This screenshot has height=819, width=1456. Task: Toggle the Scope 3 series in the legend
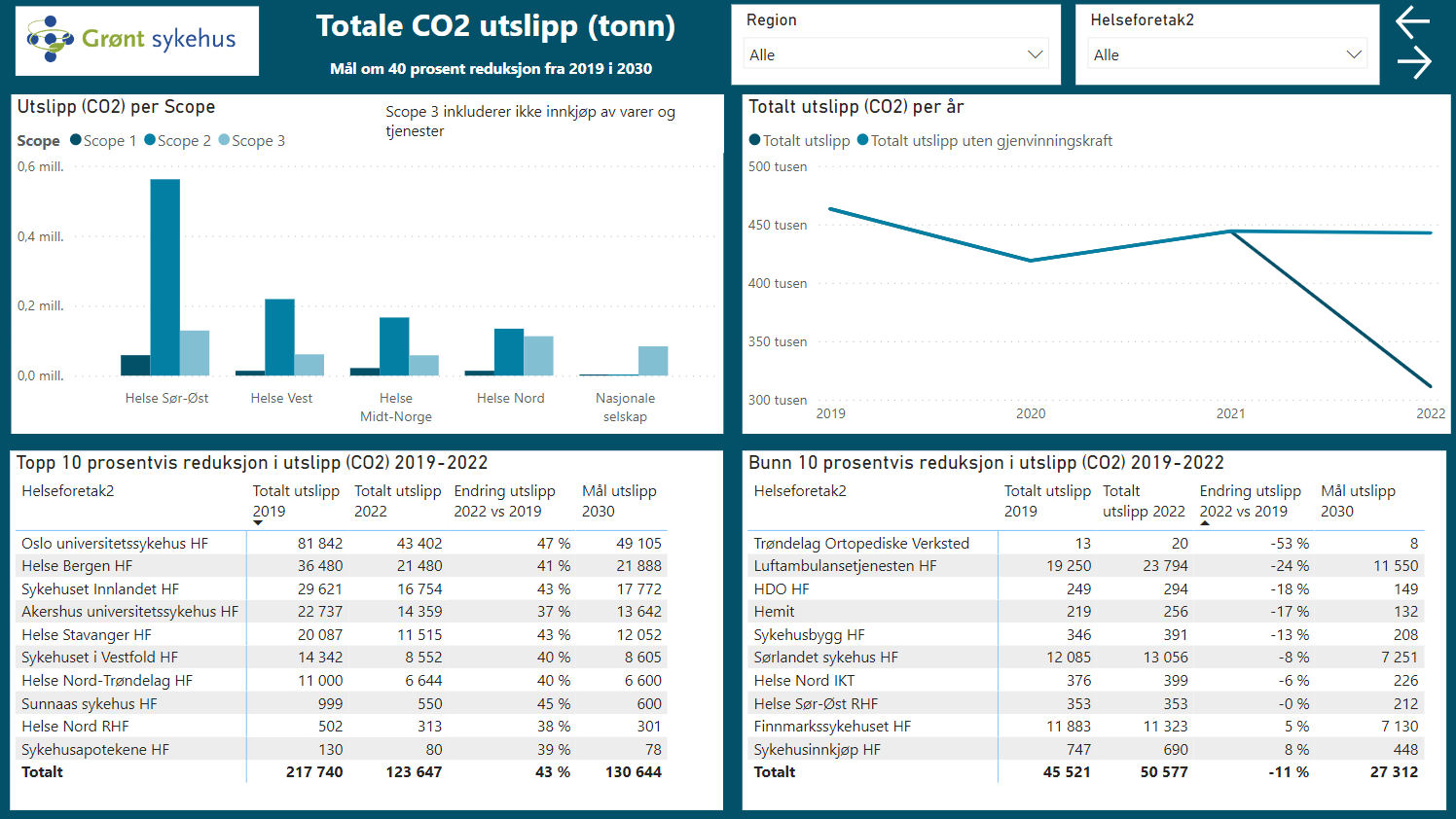click(x=251, y=140)
